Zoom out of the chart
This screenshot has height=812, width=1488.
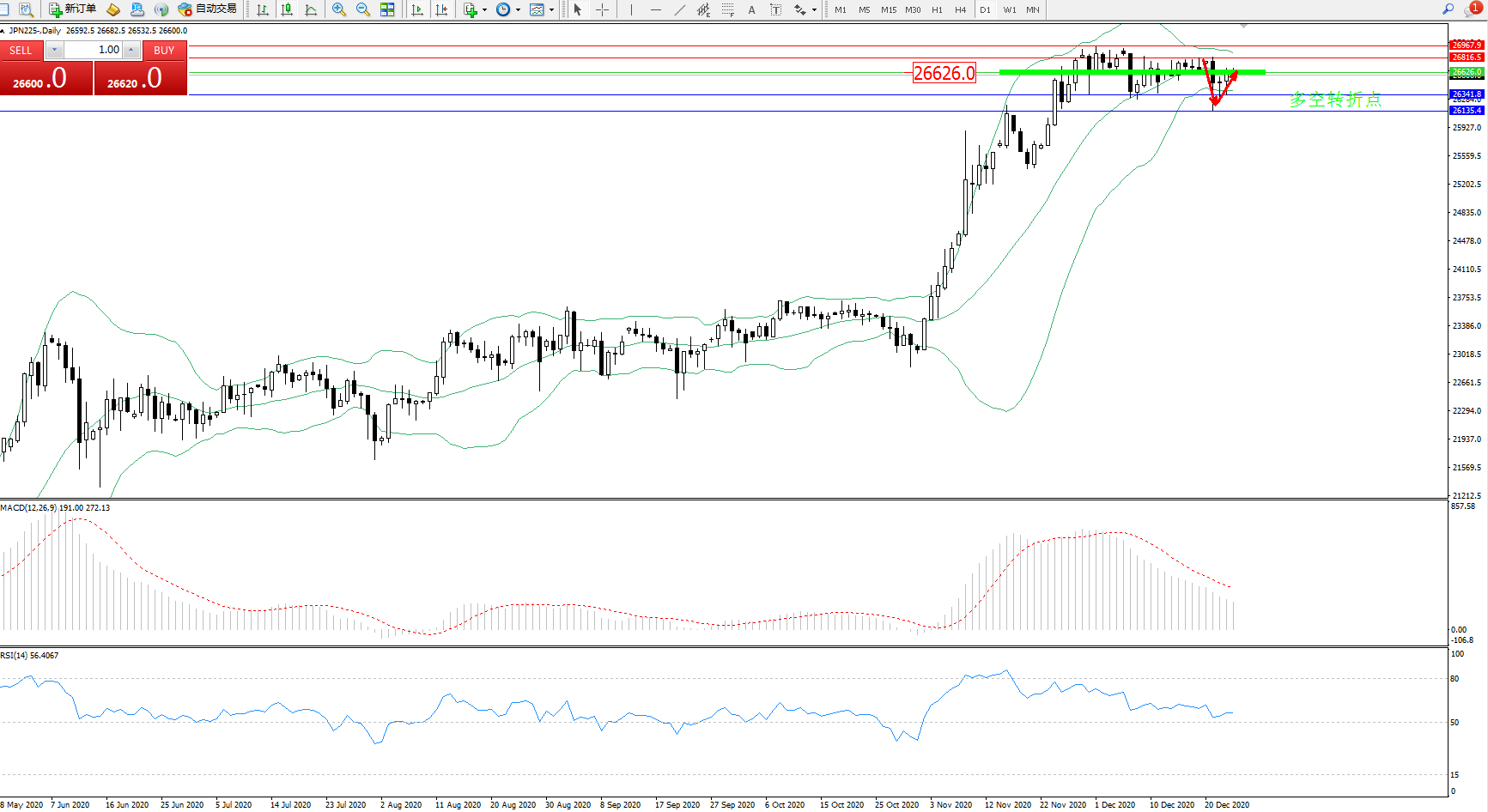[x=363, y=9]
